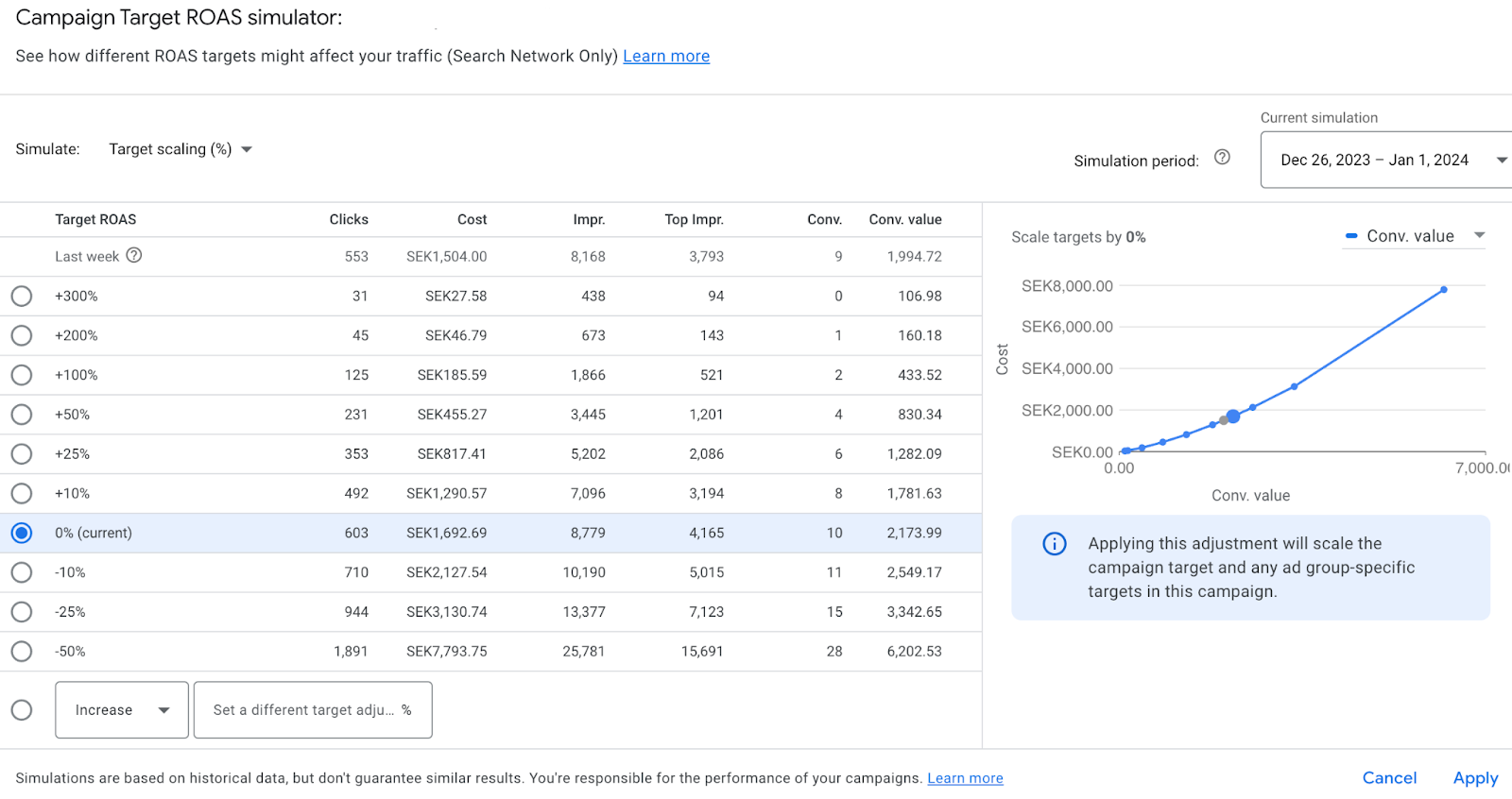Click the Cancel button

[x=1389, y=778]
